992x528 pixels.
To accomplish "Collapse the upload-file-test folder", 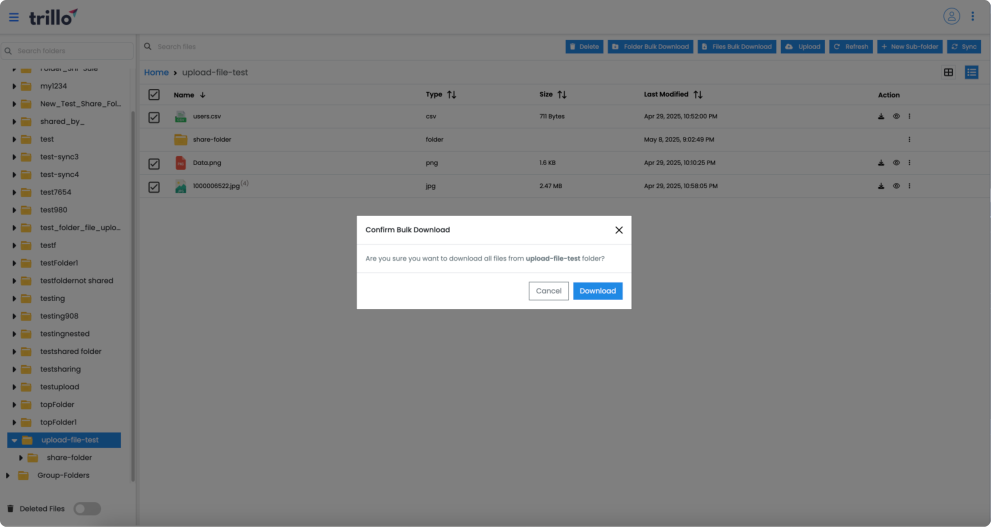I will (14, 440).
